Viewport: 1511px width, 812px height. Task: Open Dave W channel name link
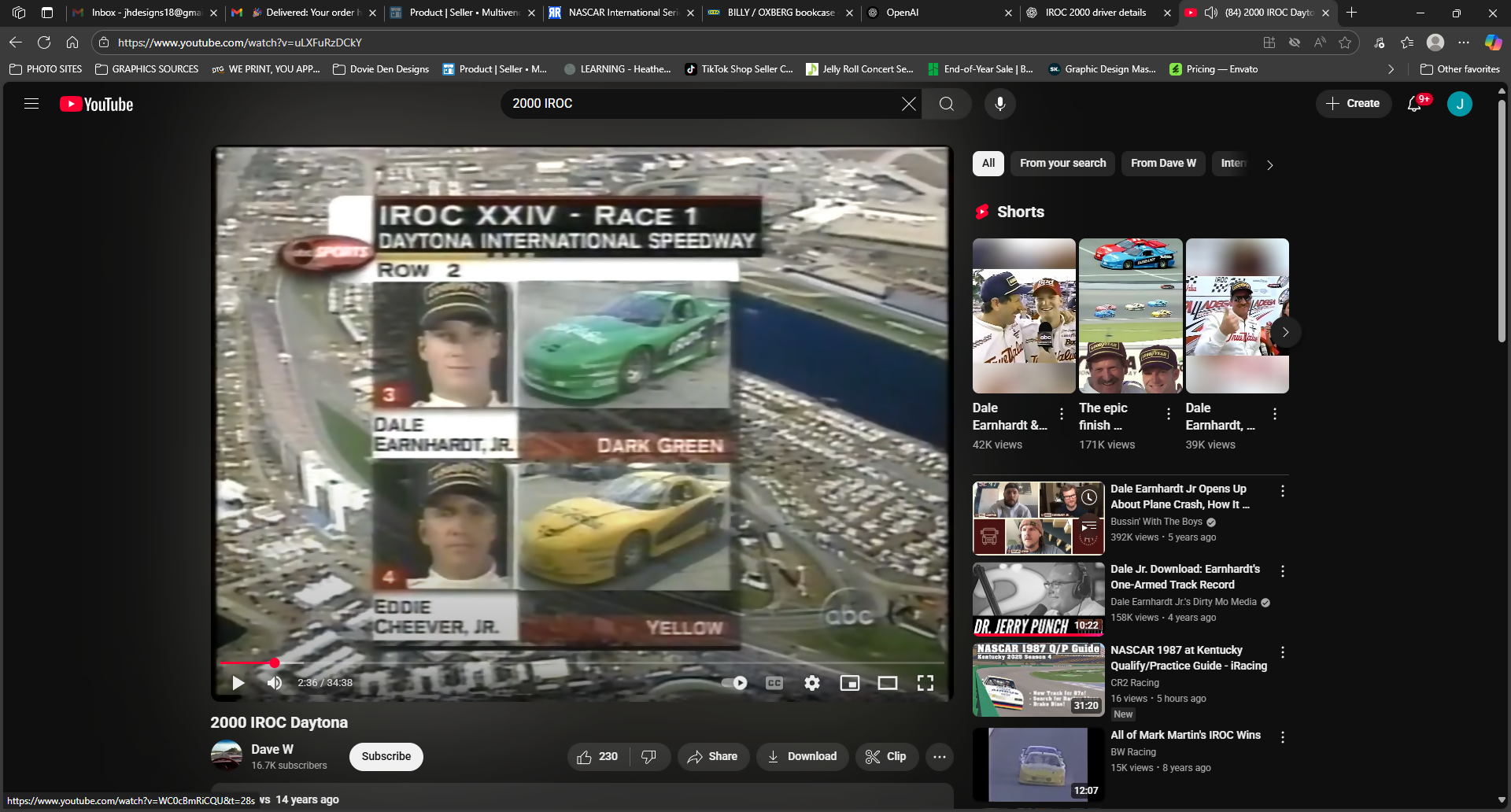click(272, 750)
